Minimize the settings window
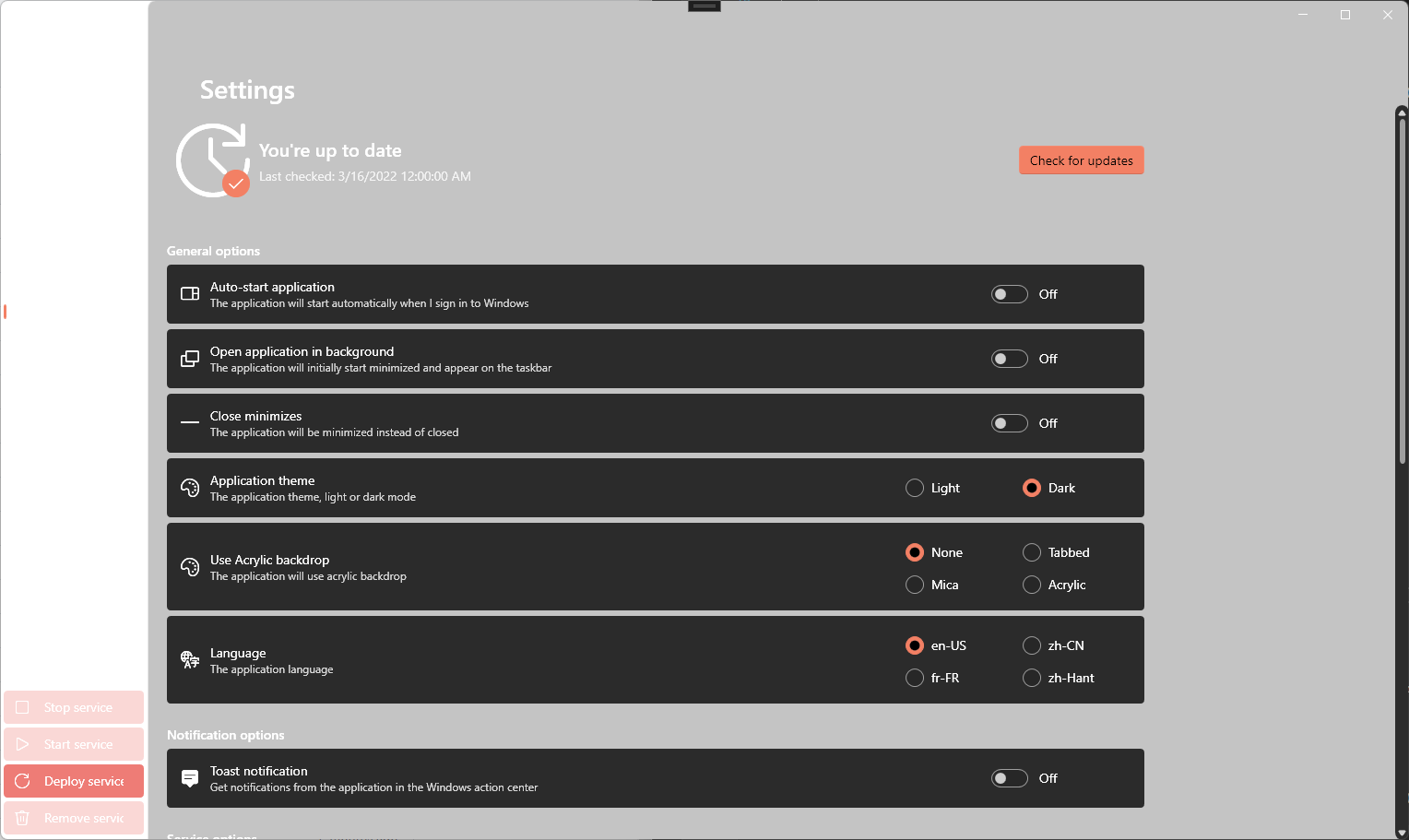This screenshot has width=1409, height=840. (1303, 15)
